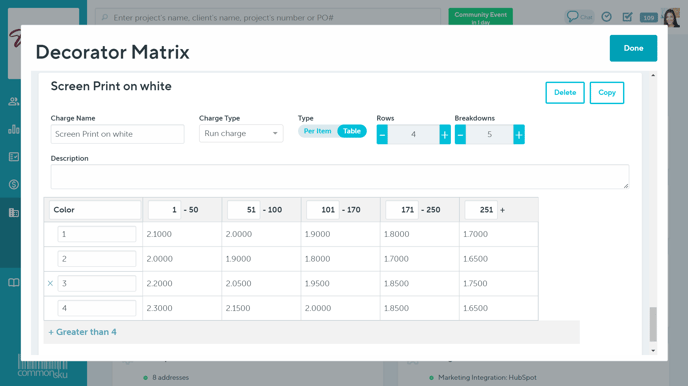Switch type toggle to Table

[x=351, y=131]
